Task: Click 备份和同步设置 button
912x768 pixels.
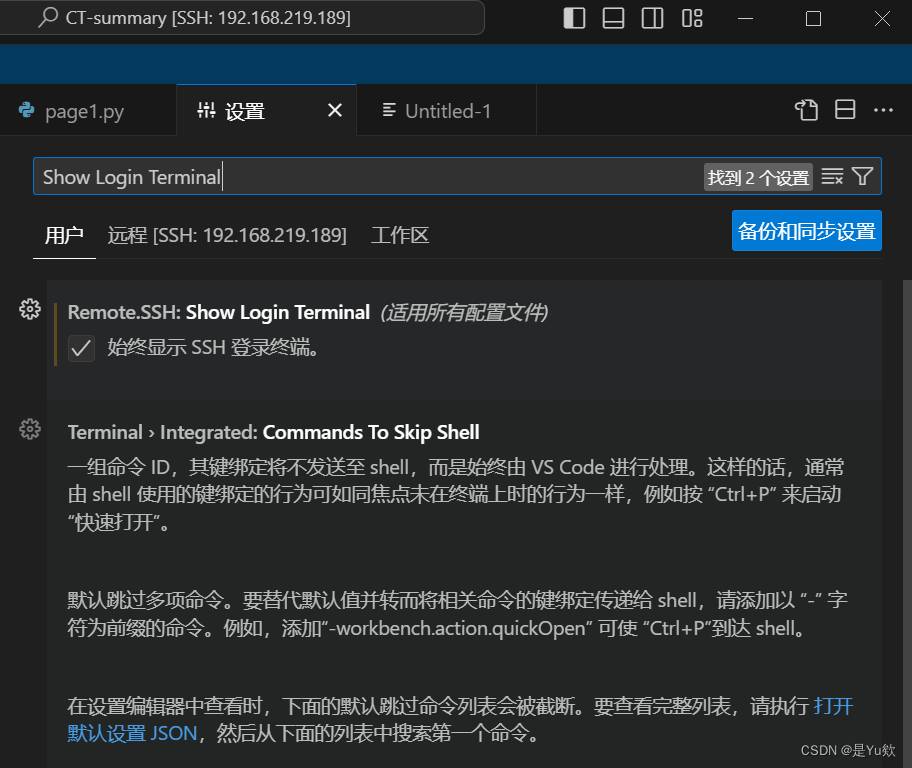Action: click(x=806, y=231)
